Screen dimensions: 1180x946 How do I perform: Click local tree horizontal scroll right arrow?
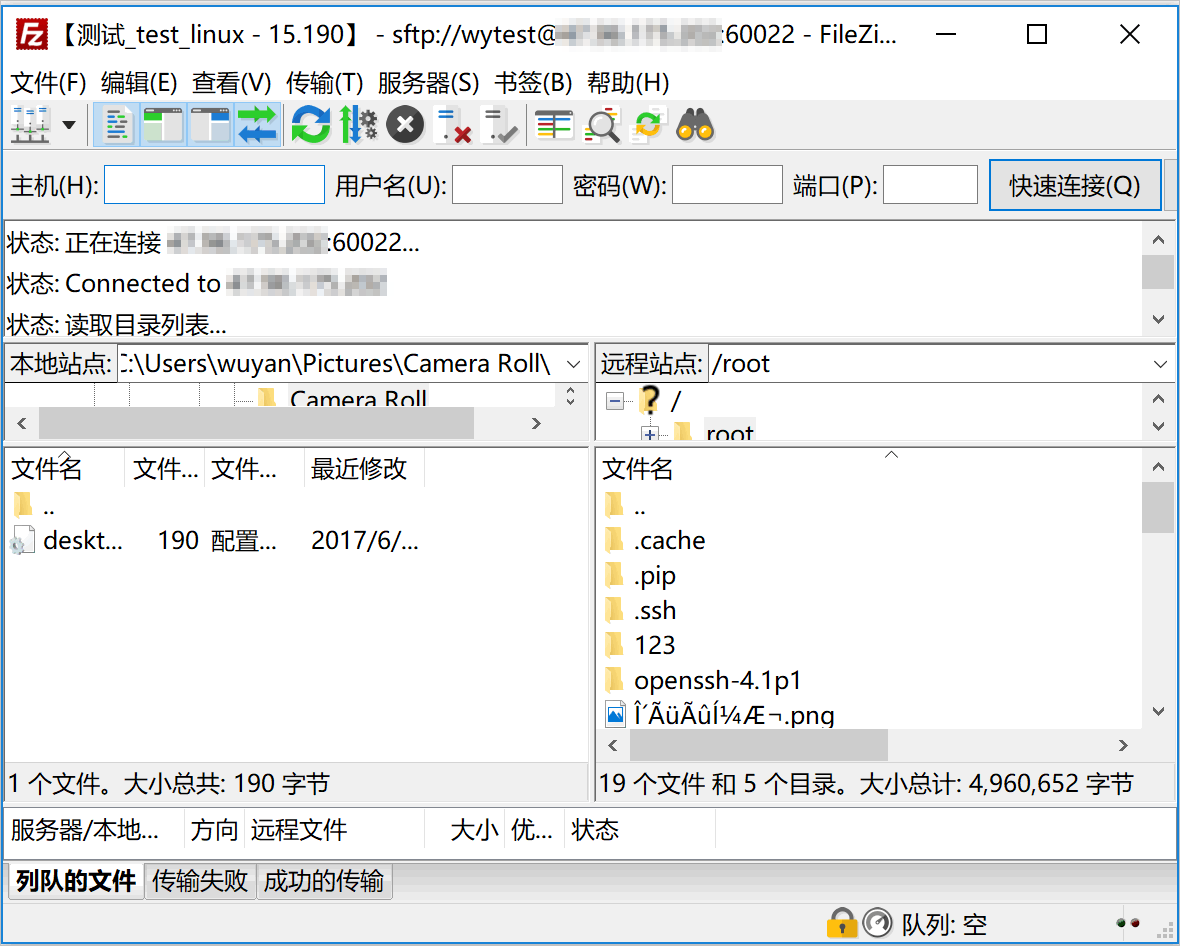pos(536,423)
